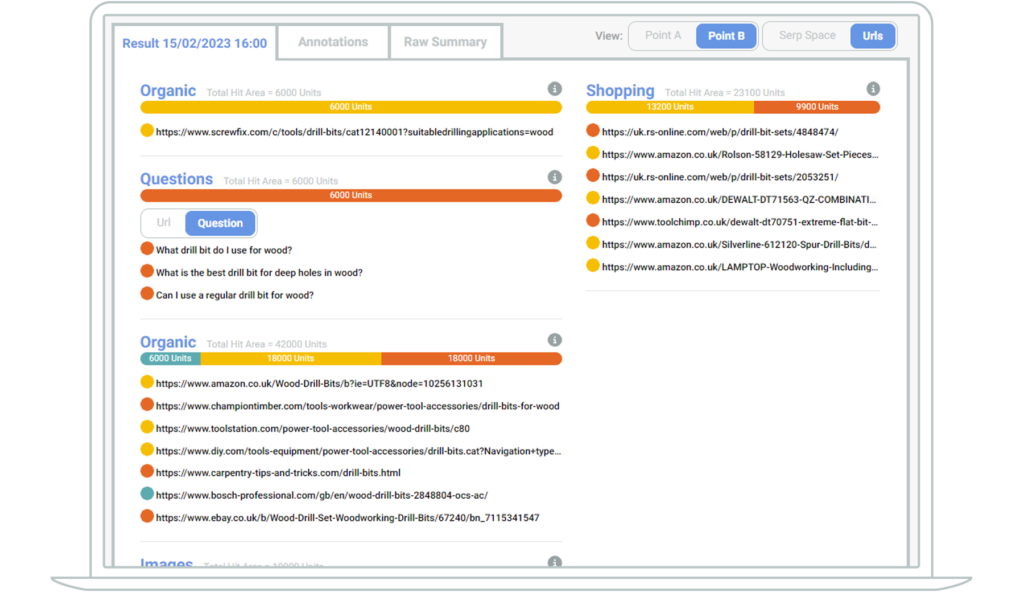
Task: Click orange dot beside 'Can I use a regular drill bit'
Action: point(147,293)
